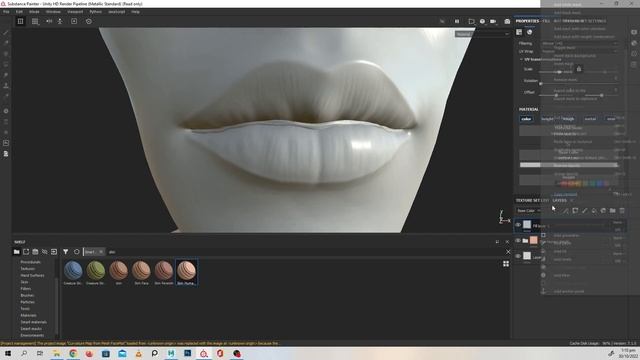Open the Python menu
The height and width of the screenshot is (360, 640).
(x=96, y=12)
